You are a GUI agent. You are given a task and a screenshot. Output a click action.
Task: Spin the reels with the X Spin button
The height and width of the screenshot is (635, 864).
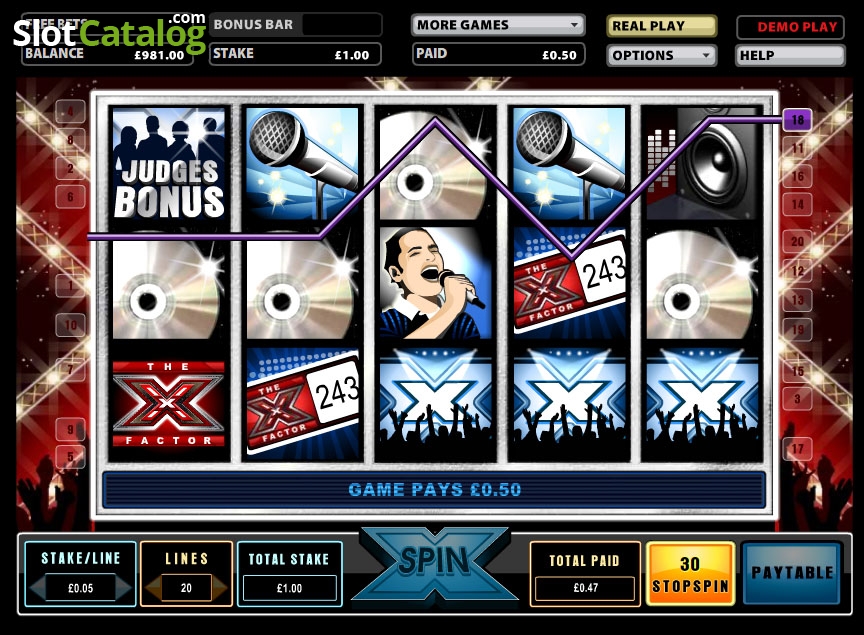pyautogui.click(x=434, y=563)
